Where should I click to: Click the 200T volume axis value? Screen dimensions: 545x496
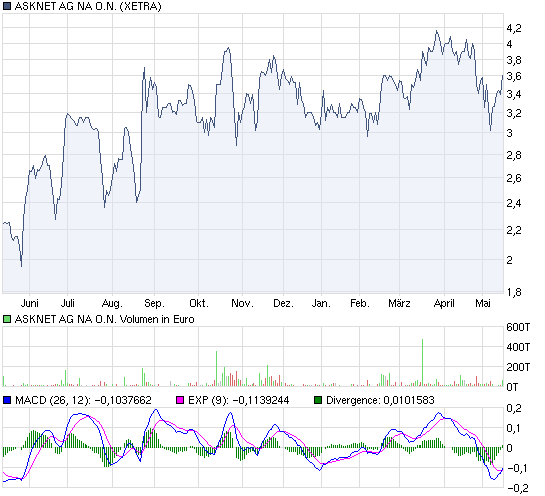click(518, 367)
